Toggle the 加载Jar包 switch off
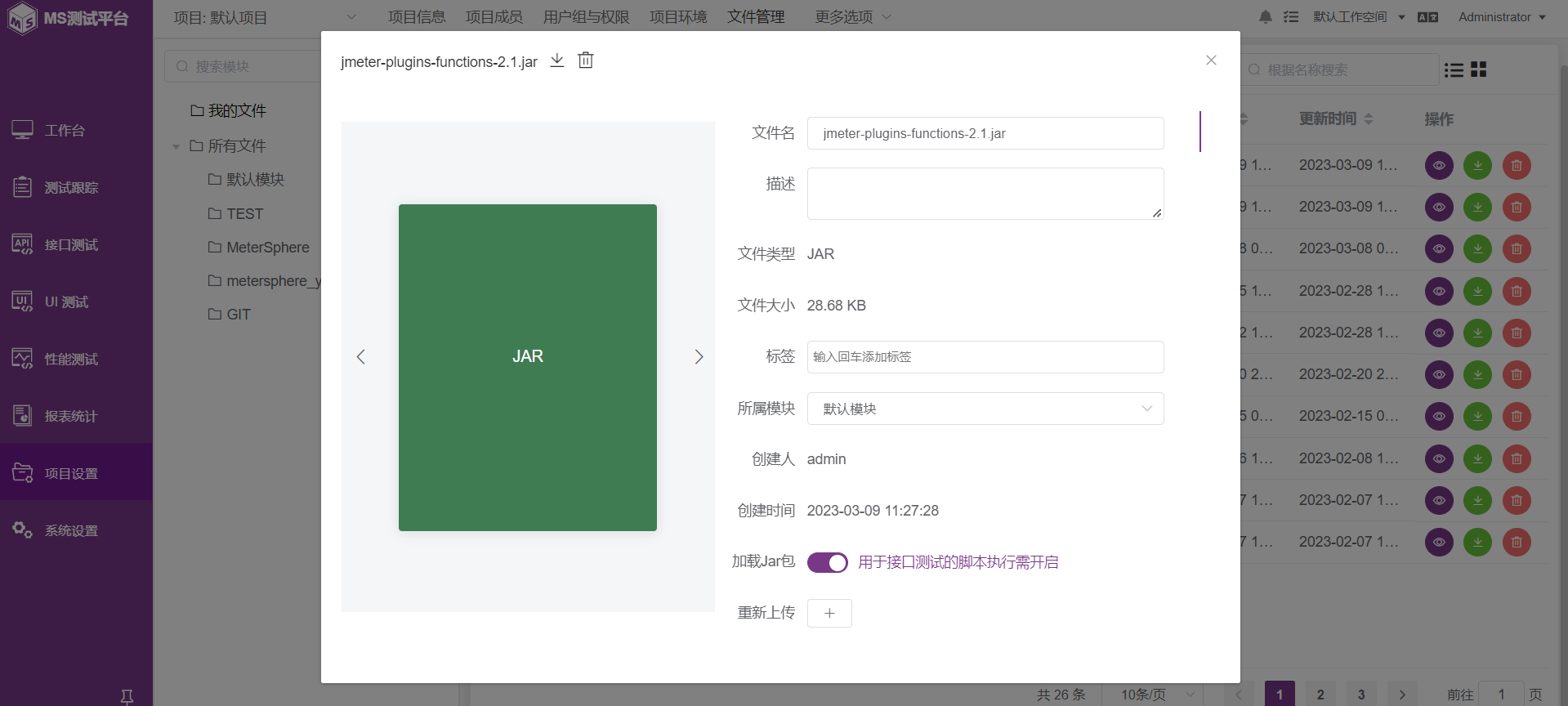Viewport: 1568px width, 706px height. pyautogui.click(x=828, y=562)
